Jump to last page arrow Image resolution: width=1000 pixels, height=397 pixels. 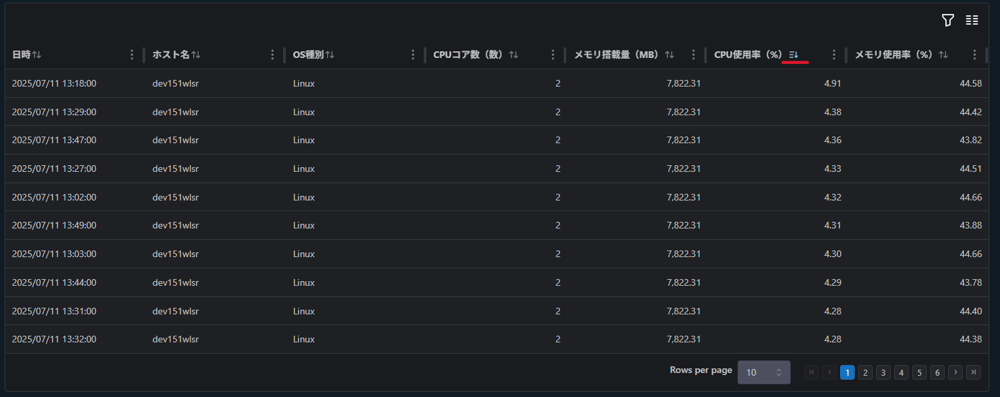click(973, 372)
